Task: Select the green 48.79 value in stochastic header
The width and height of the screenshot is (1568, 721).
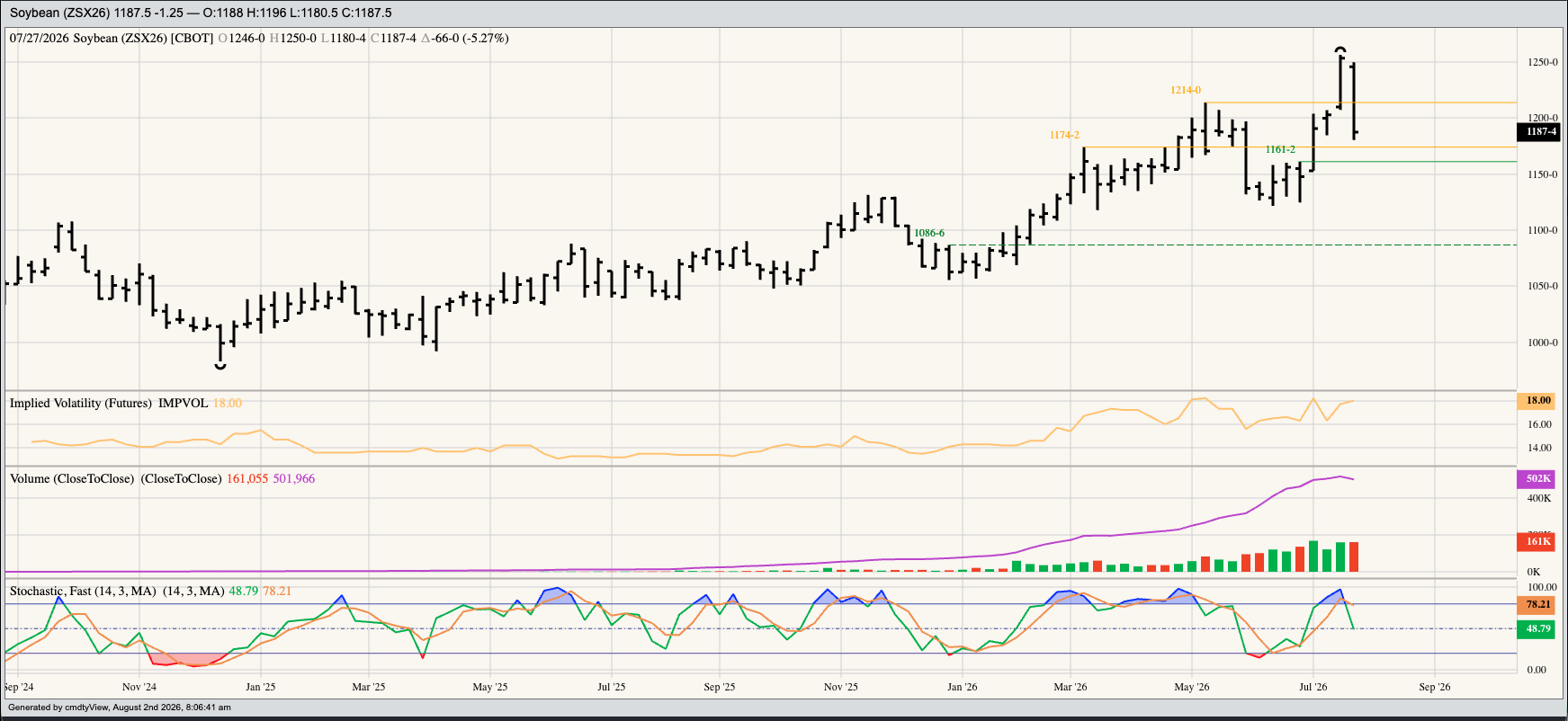Action: click(244, 591)
